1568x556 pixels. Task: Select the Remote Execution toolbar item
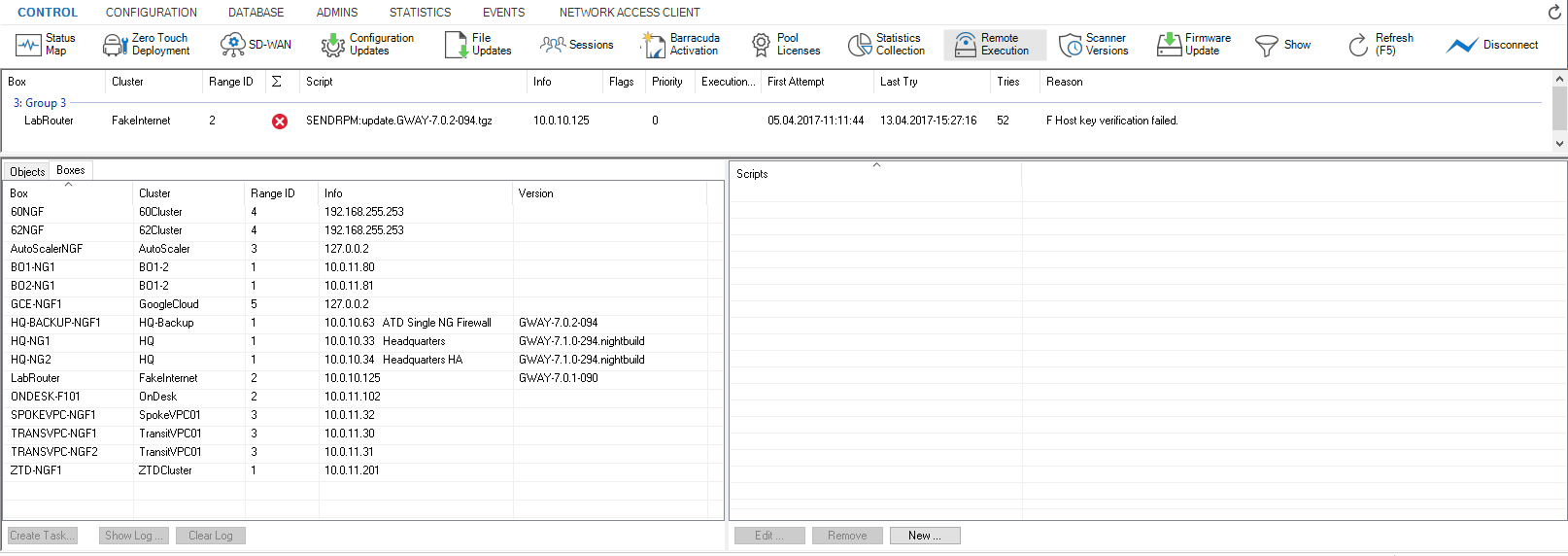coord(995,45)
